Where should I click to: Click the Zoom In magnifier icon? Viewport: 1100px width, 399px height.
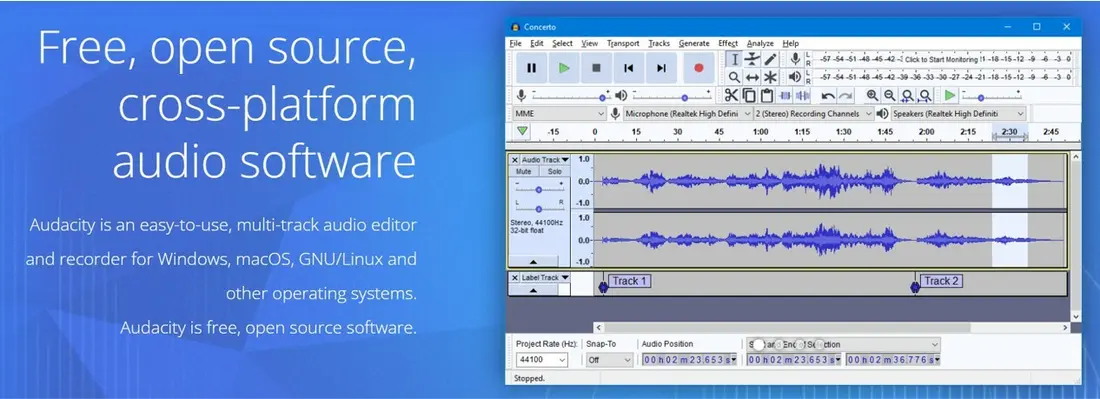pos(872,95)
